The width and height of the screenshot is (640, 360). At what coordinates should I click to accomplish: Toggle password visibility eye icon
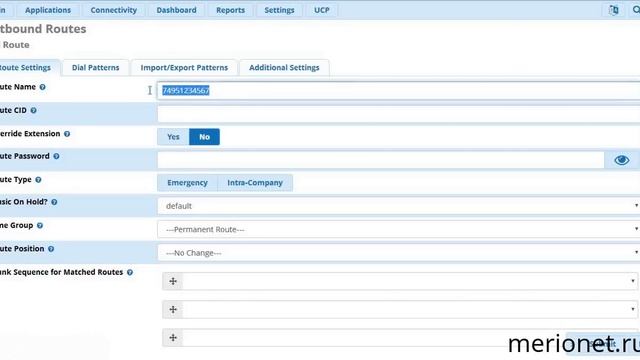pos(622,160)
